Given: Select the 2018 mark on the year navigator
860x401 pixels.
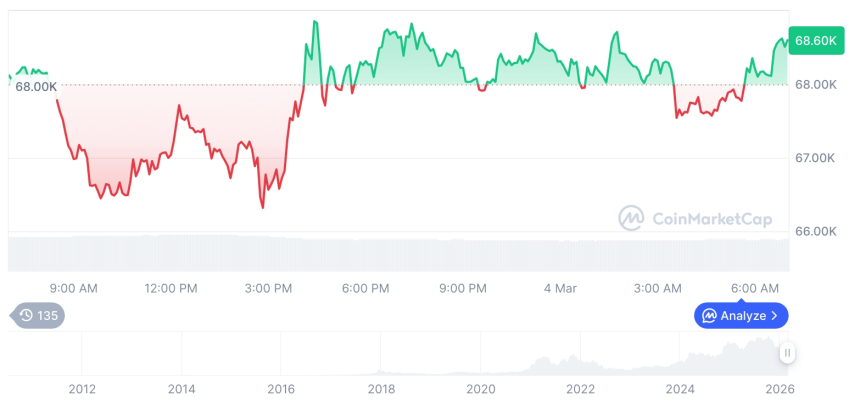Looking at the screenshot, I should coord(381,389).
